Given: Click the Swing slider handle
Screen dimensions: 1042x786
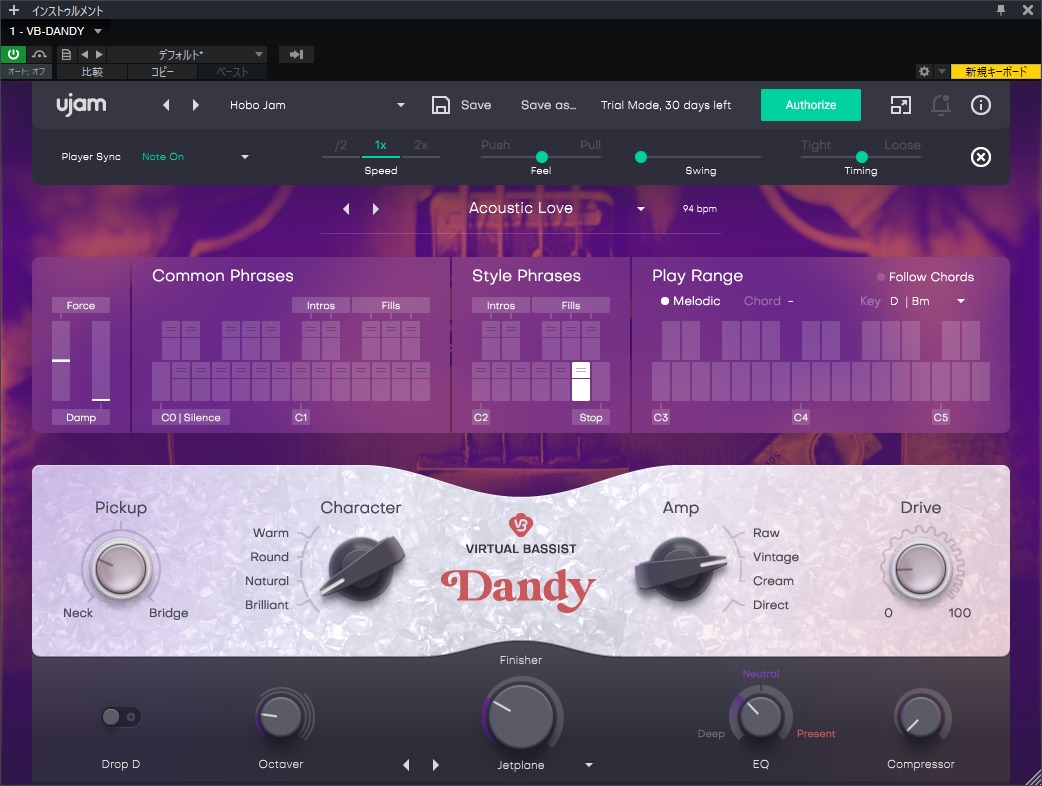Looking at the screenshot, I should (x=641, y=157).
